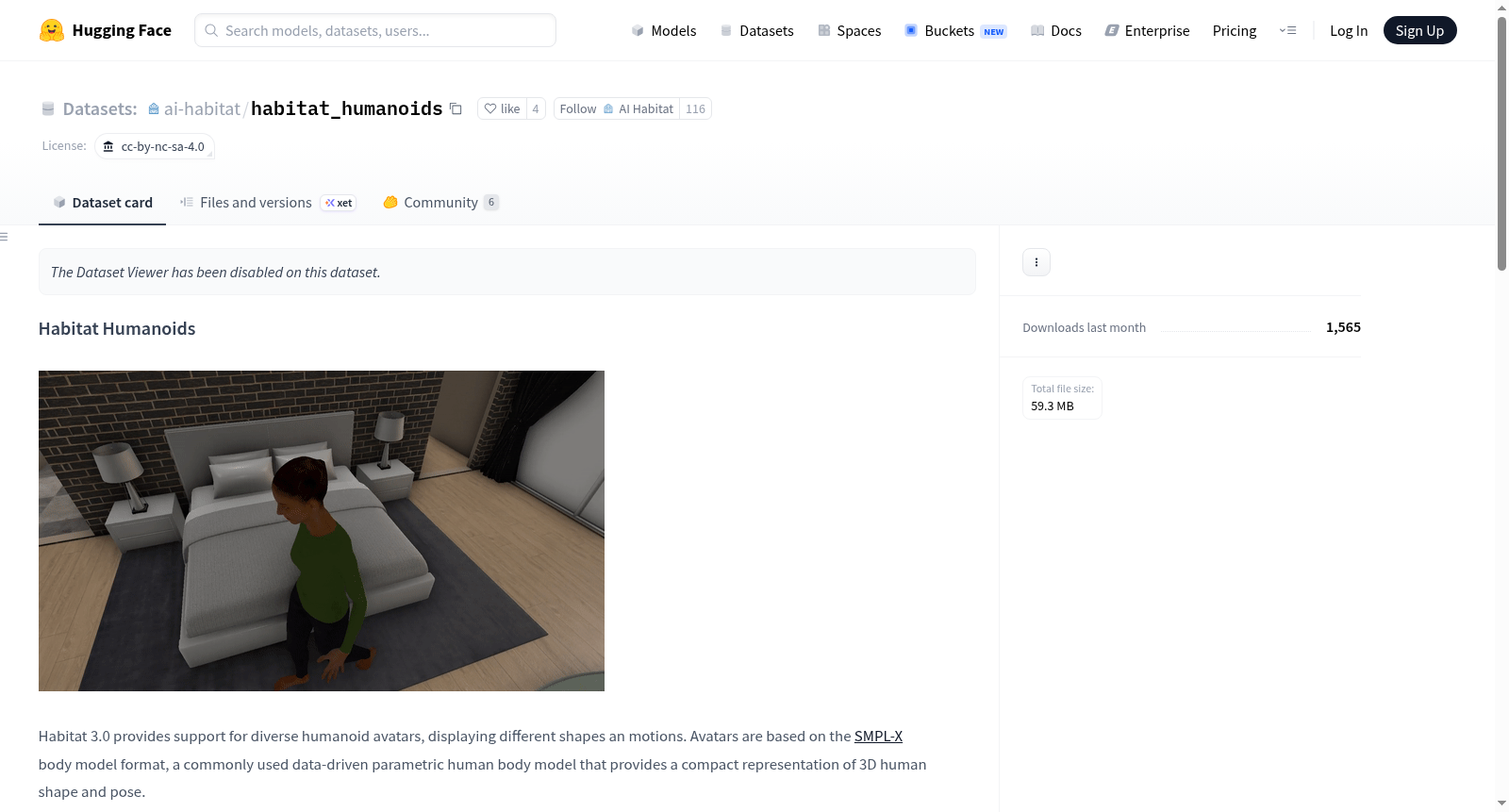Toggle the left sidebar table of contents
Viewport: 1509px width, 812px height.
[5, 237]
